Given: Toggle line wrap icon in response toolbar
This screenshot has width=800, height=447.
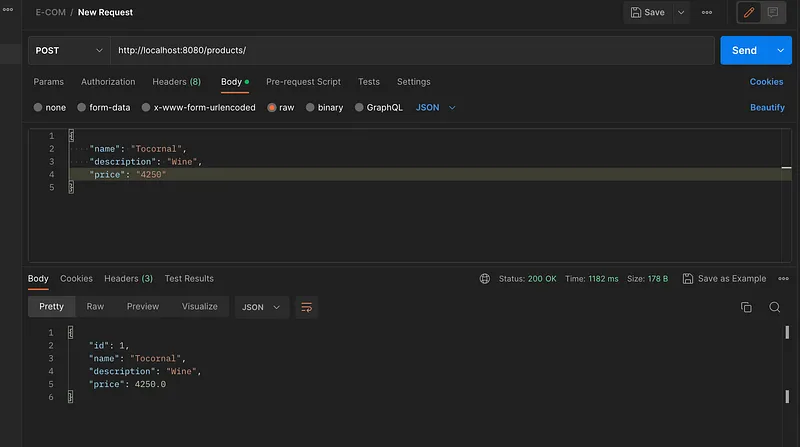Looking at the screenshot, I should pyautogui.click(x=306, y=307).
